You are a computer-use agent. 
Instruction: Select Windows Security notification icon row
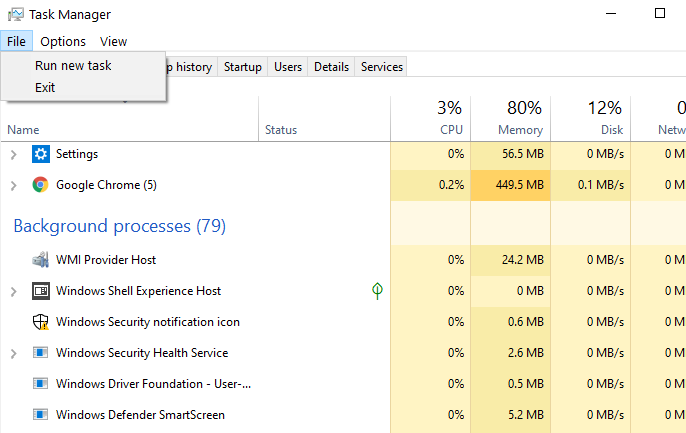pyautogui.click(x=343, y=322)
